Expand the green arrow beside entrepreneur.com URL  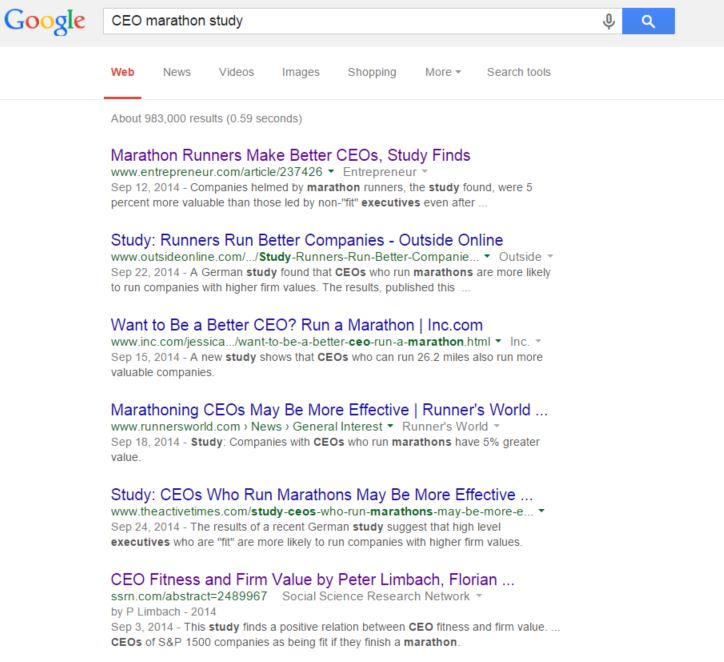click(331, 173)
